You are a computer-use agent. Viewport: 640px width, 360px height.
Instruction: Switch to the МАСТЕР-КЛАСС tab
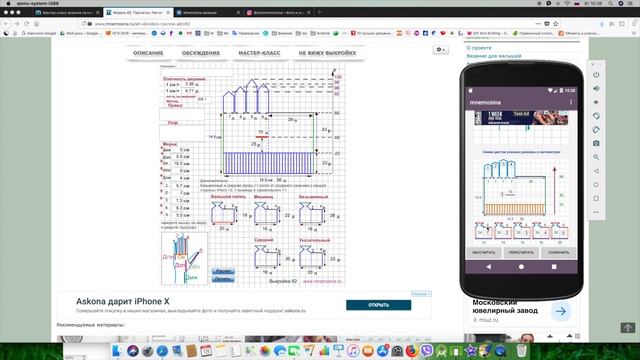coord(259,53)
